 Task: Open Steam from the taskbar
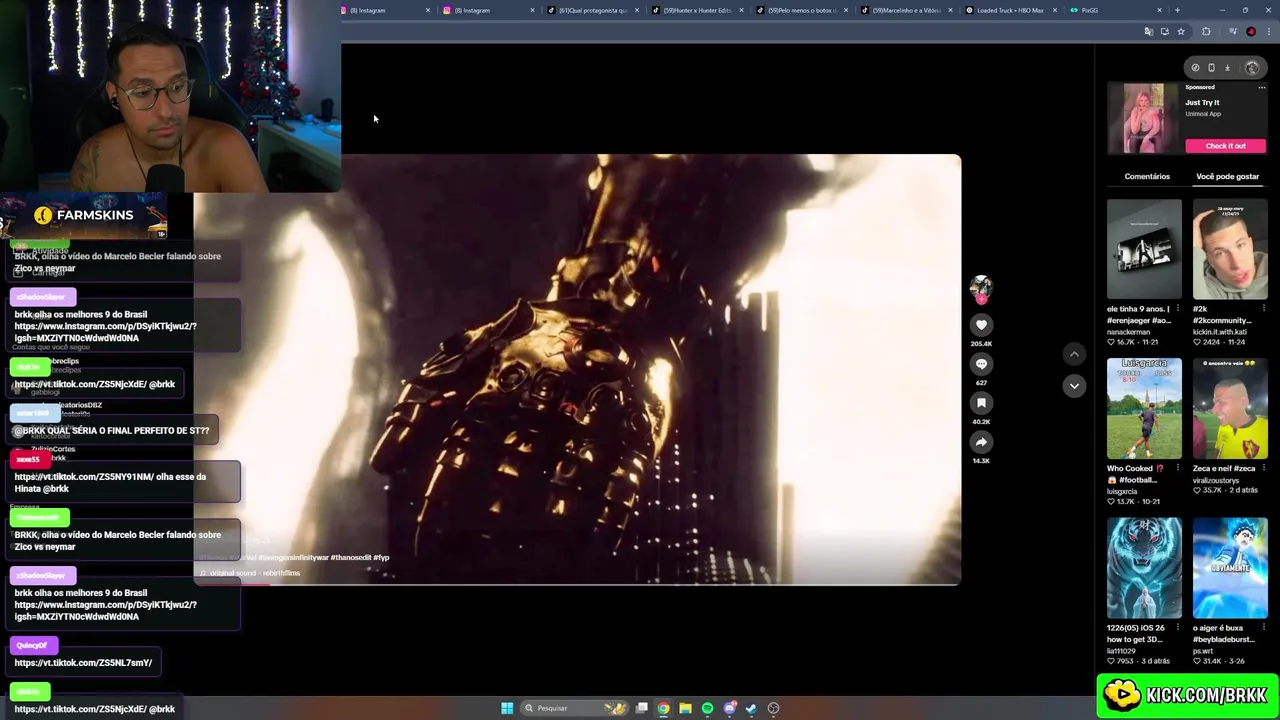click(751, 708)
